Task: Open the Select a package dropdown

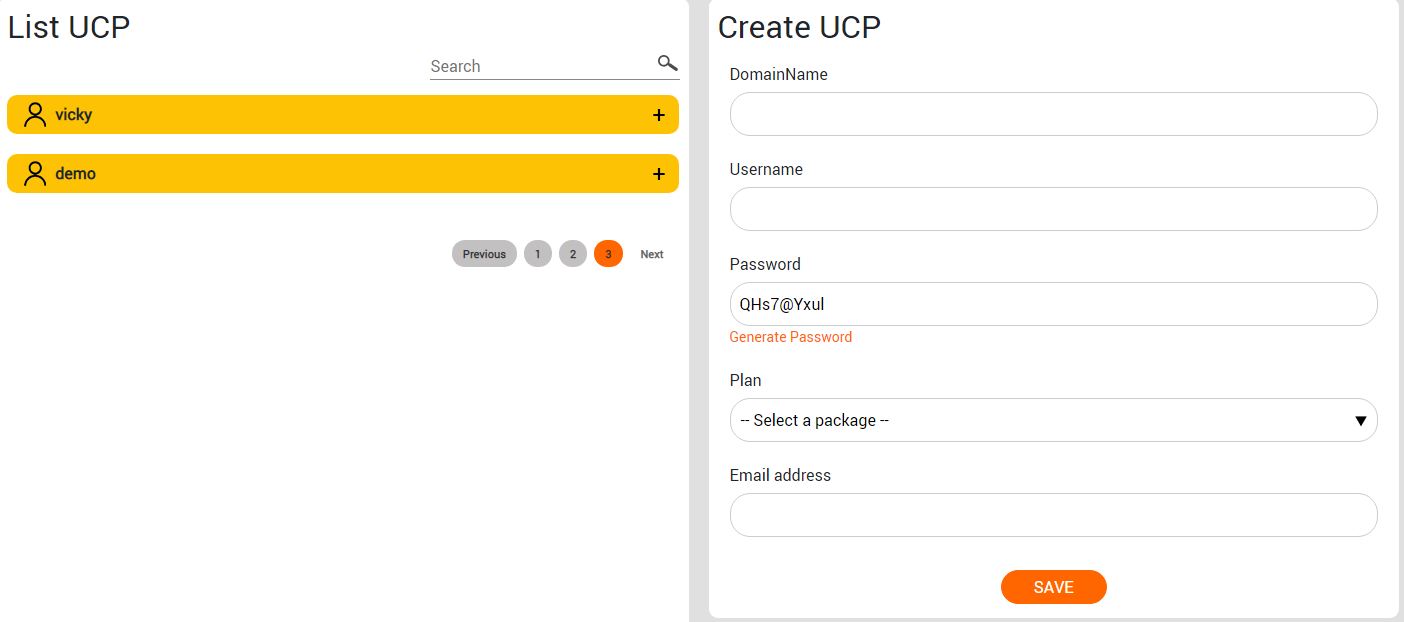Action: pyautogui.click(x=1053, y=420)
